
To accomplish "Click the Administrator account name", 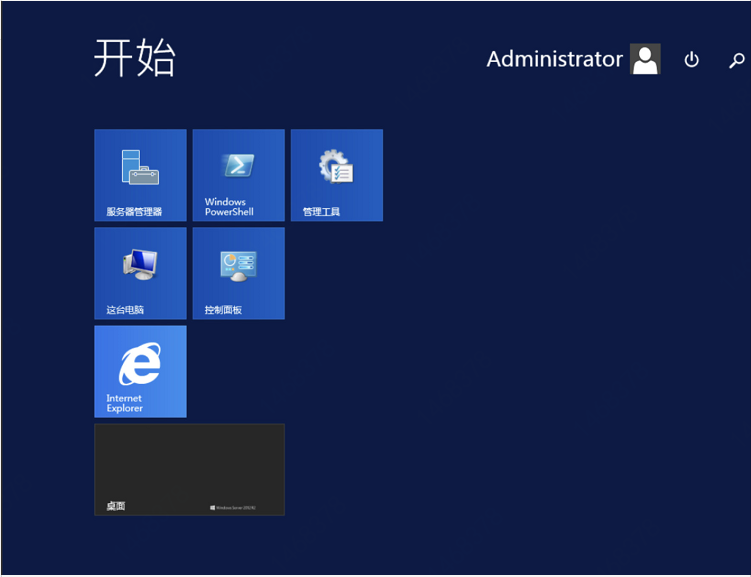I will pyautogui.click(x=555, y=59).
